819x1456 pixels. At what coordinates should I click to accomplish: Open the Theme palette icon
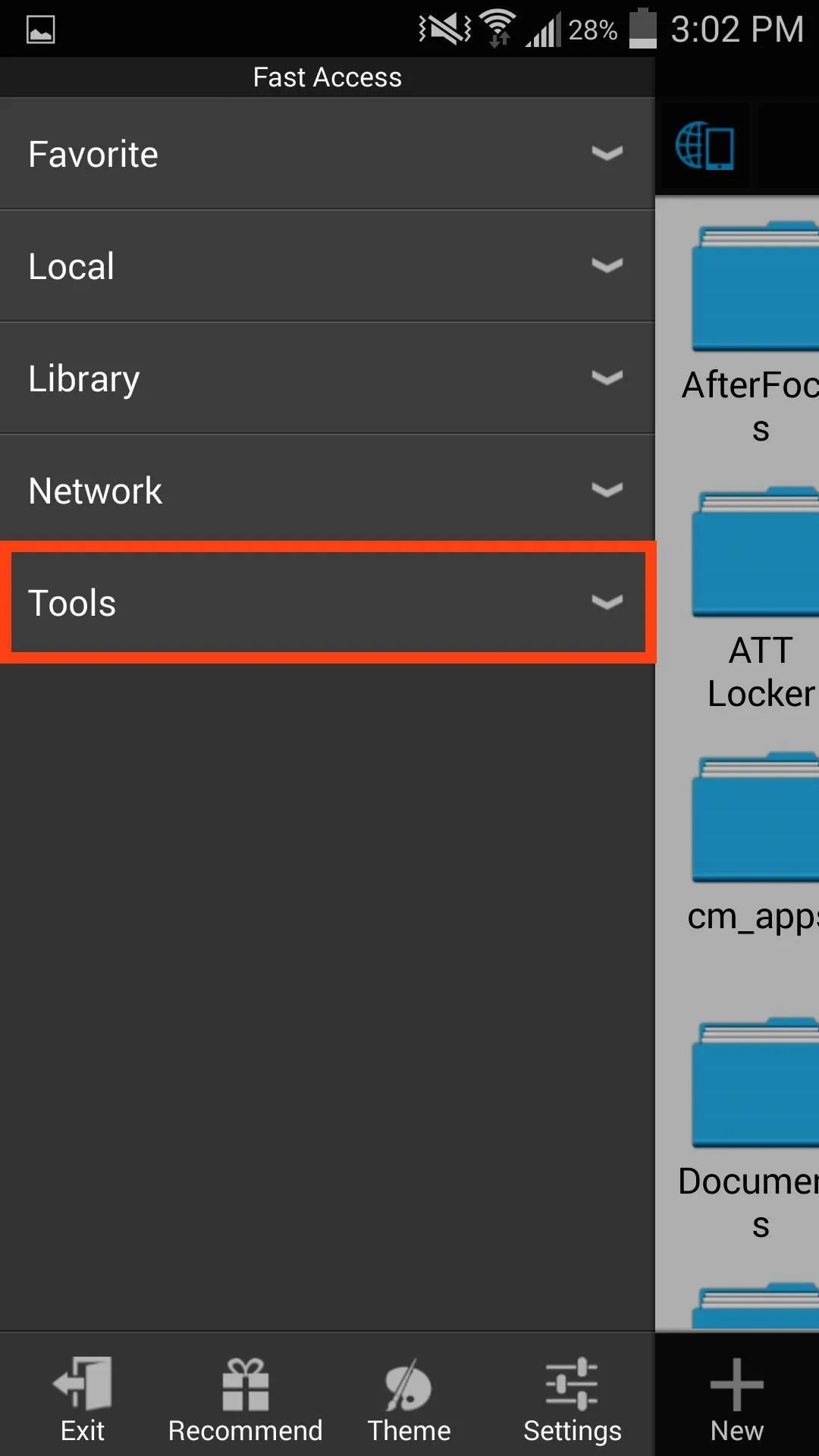[409, 1383]
